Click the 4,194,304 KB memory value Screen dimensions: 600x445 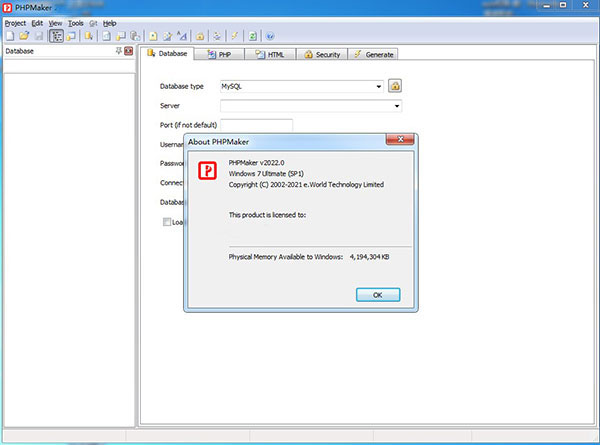click(x=369, y=257)
